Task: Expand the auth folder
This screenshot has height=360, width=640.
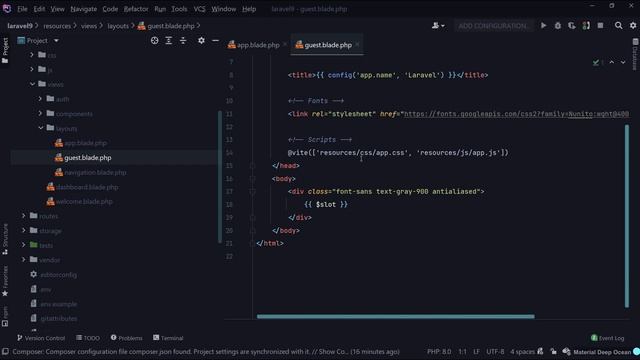Action: pos(40,99)
